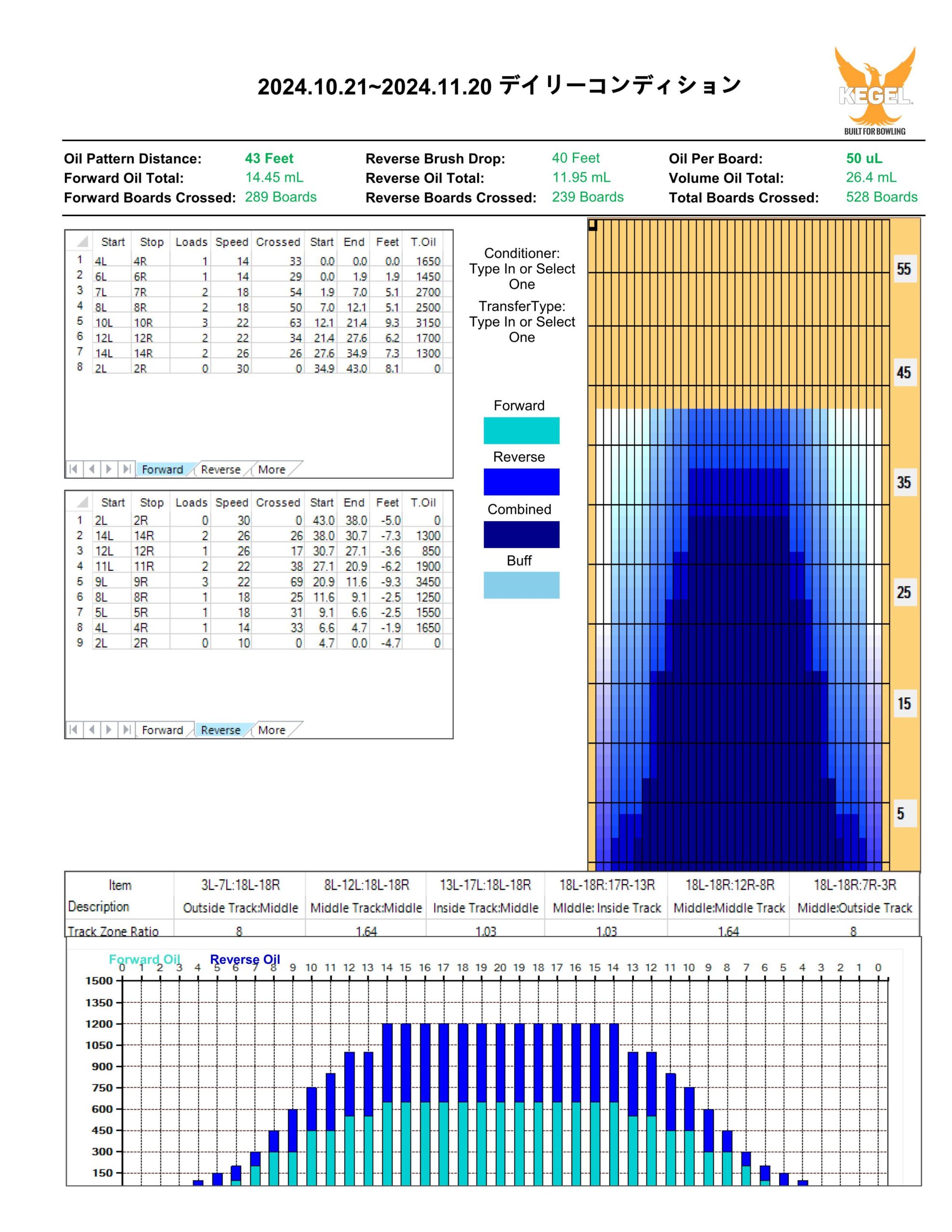Click the bright blue Reverse color swatch
The width and height of the screenshot is (952, 1232).
coord(521,482)
